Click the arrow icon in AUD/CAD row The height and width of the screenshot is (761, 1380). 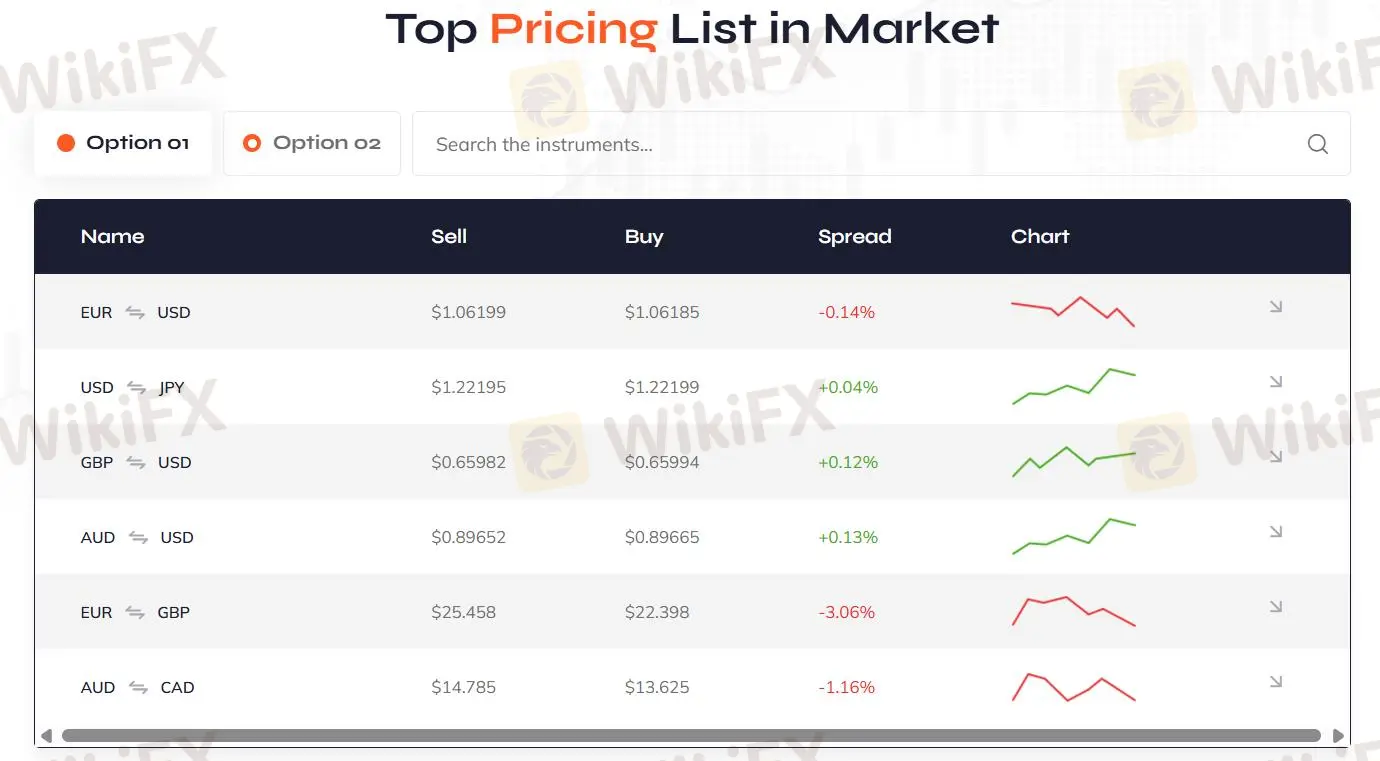(1276, 682)
